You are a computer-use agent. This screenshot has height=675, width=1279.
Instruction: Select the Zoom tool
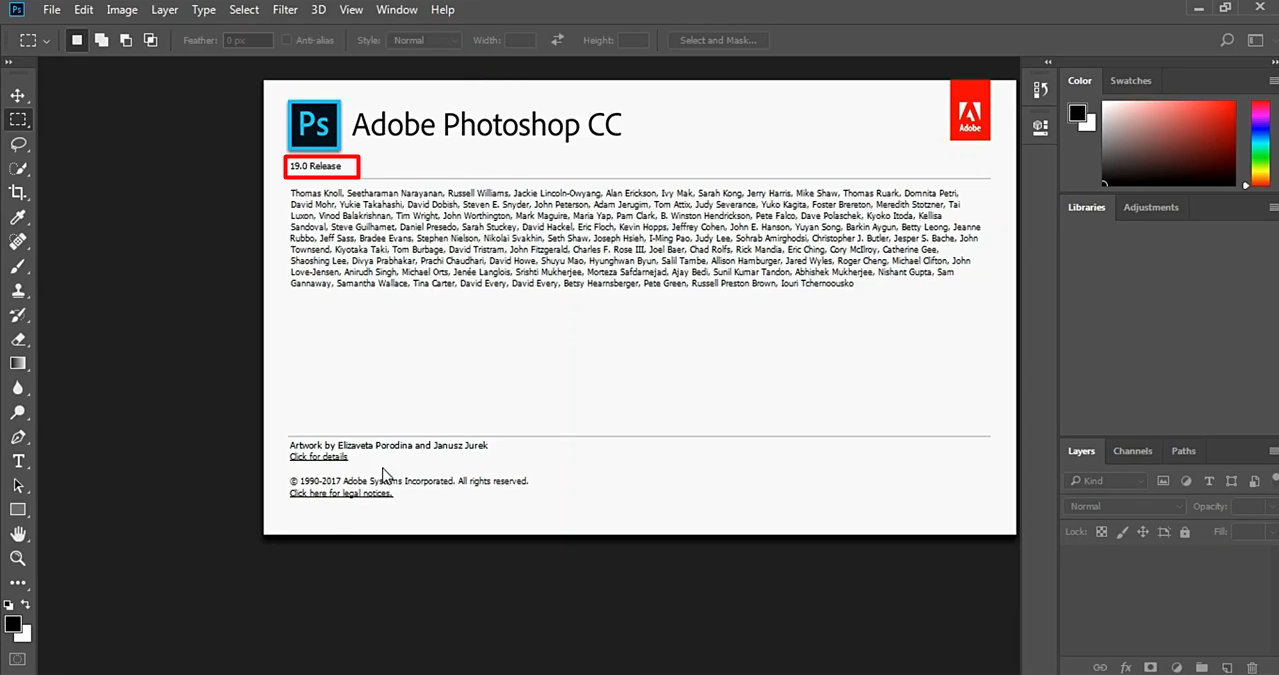(x=18, y=558)
